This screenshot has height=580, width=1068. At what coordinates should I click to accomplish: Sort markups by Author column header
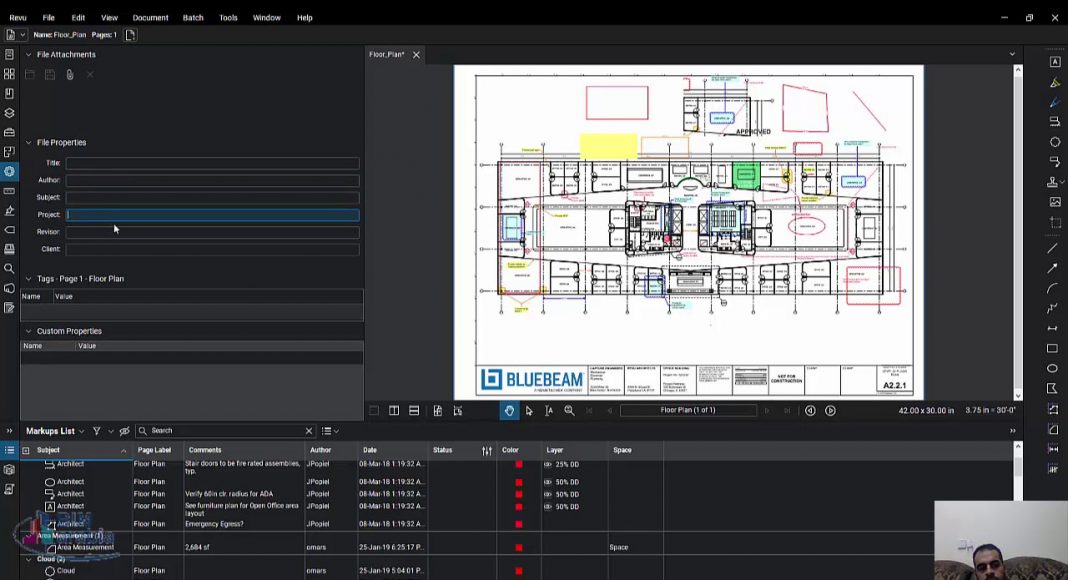click(320, 450)
